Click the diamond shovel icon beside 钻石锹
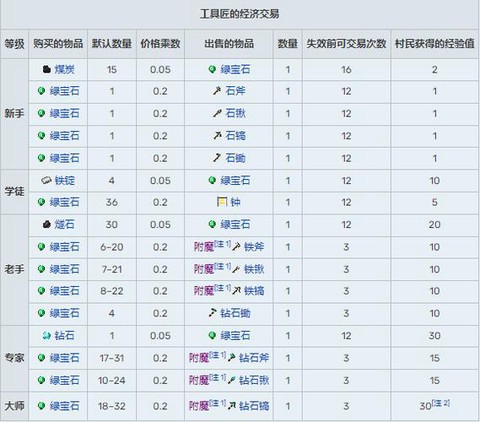480x422 pixels. [x=232, y=380]
